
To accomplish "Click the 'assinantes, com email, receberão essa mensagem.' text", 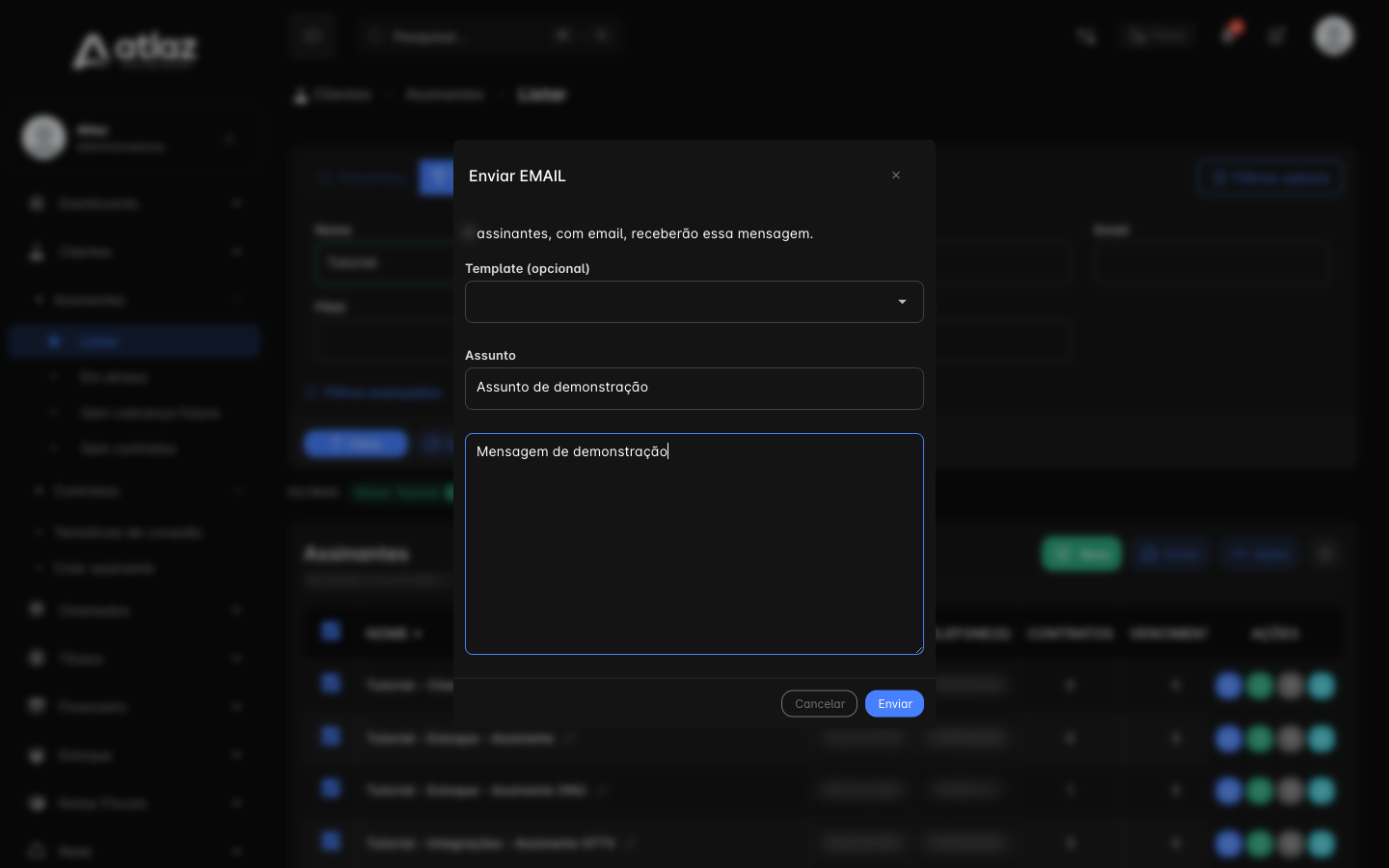I will click(644, 233).
